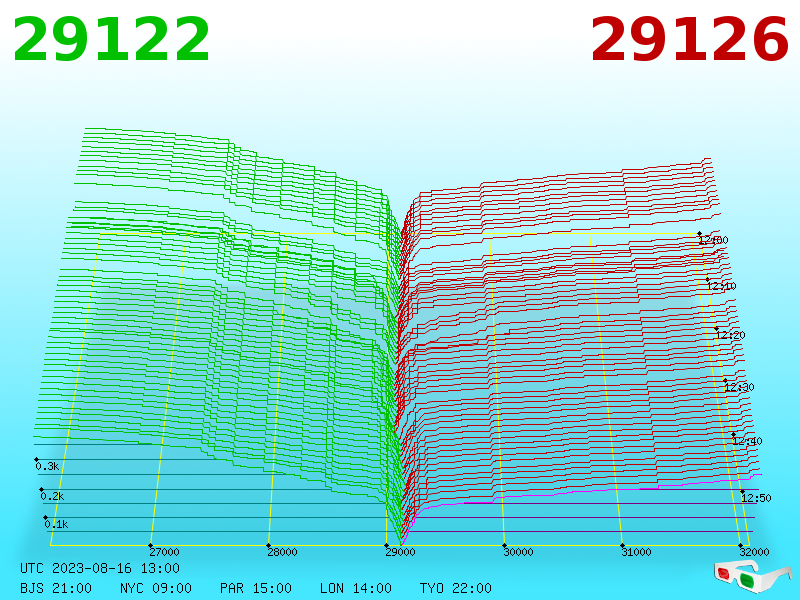Click the 12:10 time axis marker
Viewport: 800px width, 600px height.
click(721, 286)
